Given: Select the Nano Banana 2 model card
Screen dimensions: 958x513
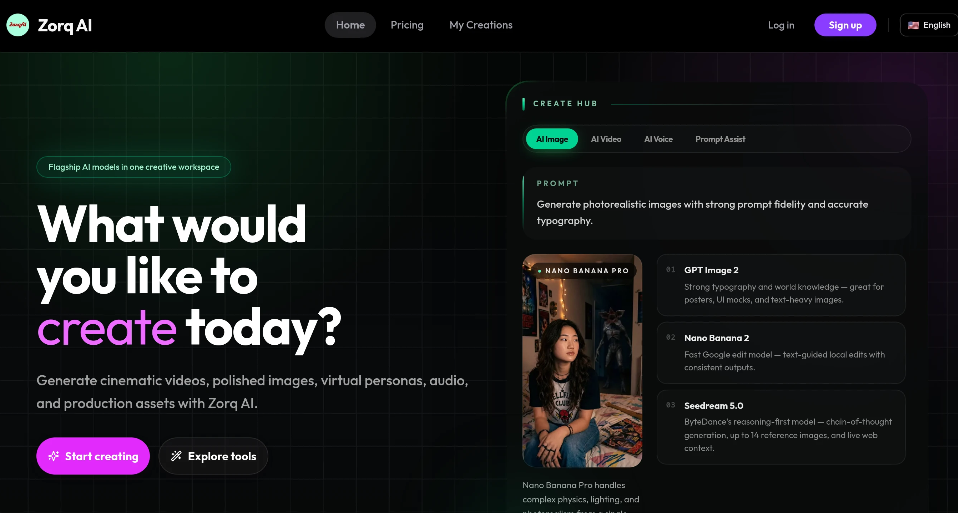Looking at the screenshot, I should (781, 352).
